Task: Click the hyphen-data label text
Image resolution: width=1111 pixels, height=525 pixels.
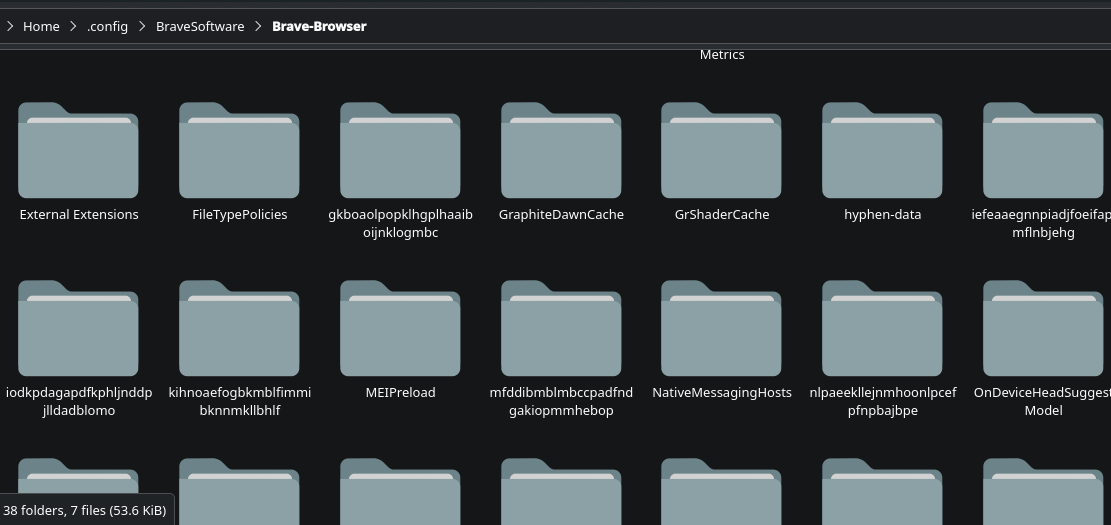Action: 882,215
